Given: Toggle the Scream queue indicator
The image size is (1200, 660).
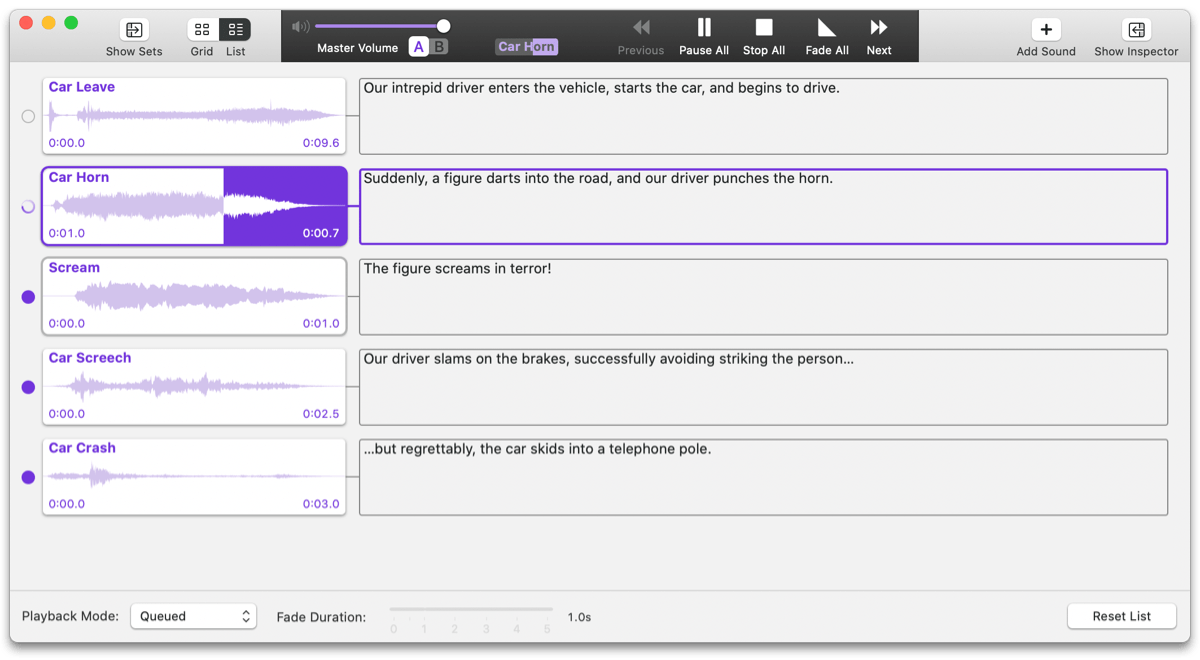Looking at the screenshot, I should pos(28,297).
